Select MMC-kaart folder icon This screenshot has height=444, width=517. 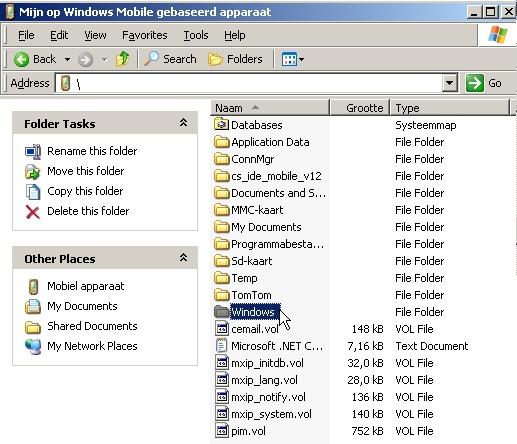click(221, 210)
